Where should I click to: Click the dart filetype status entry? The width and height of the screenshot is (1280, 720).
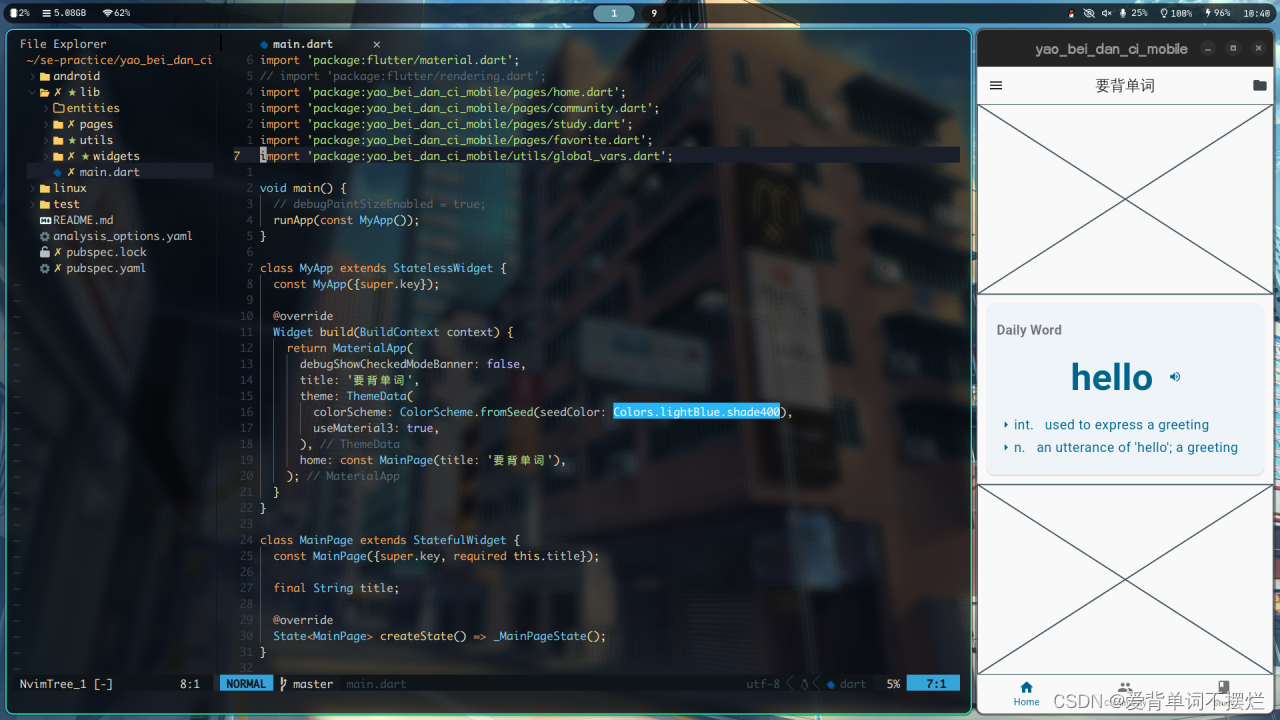[846, 684]
